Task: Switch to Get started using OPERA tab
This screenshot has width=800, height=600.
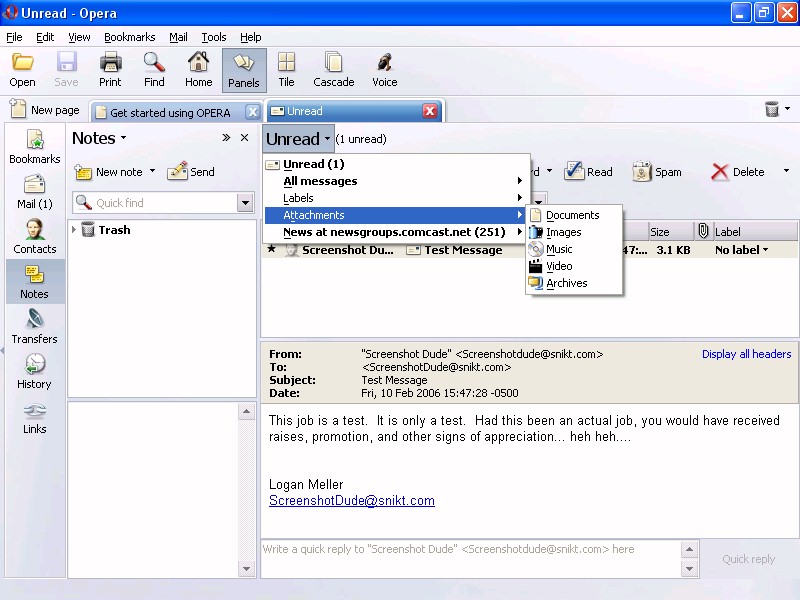Action: (169, 112)
